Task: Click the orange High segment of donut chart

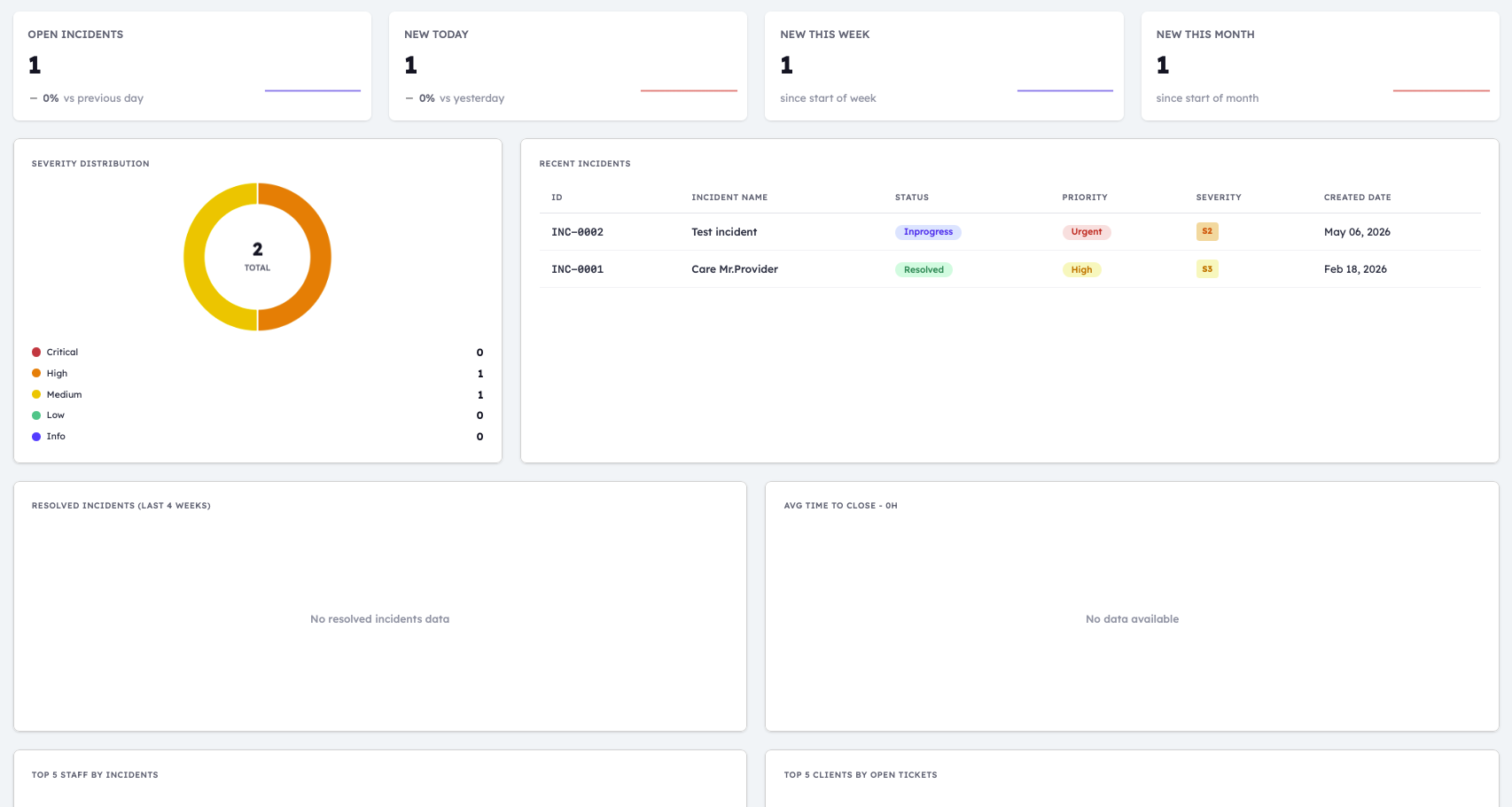Action: [321, 257]
